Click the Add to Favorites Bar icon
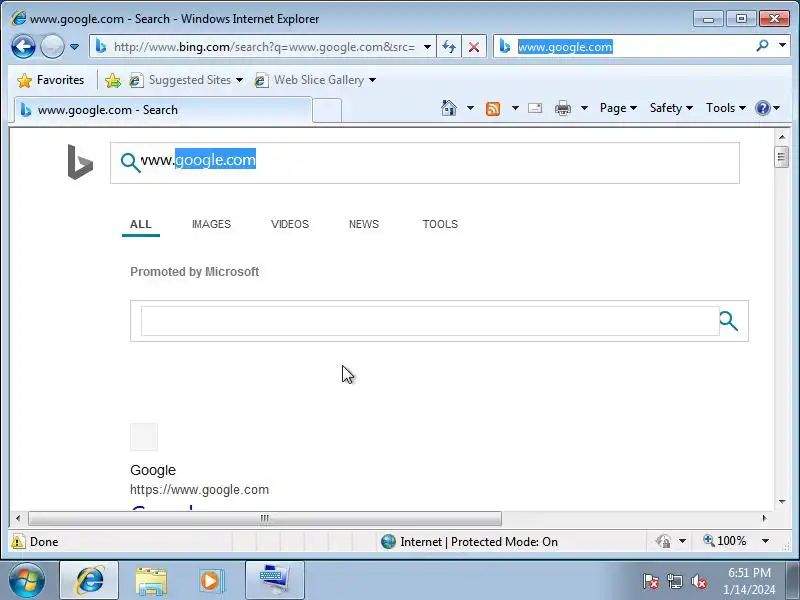This screenshot has height=600, width=800. (113, 80)
